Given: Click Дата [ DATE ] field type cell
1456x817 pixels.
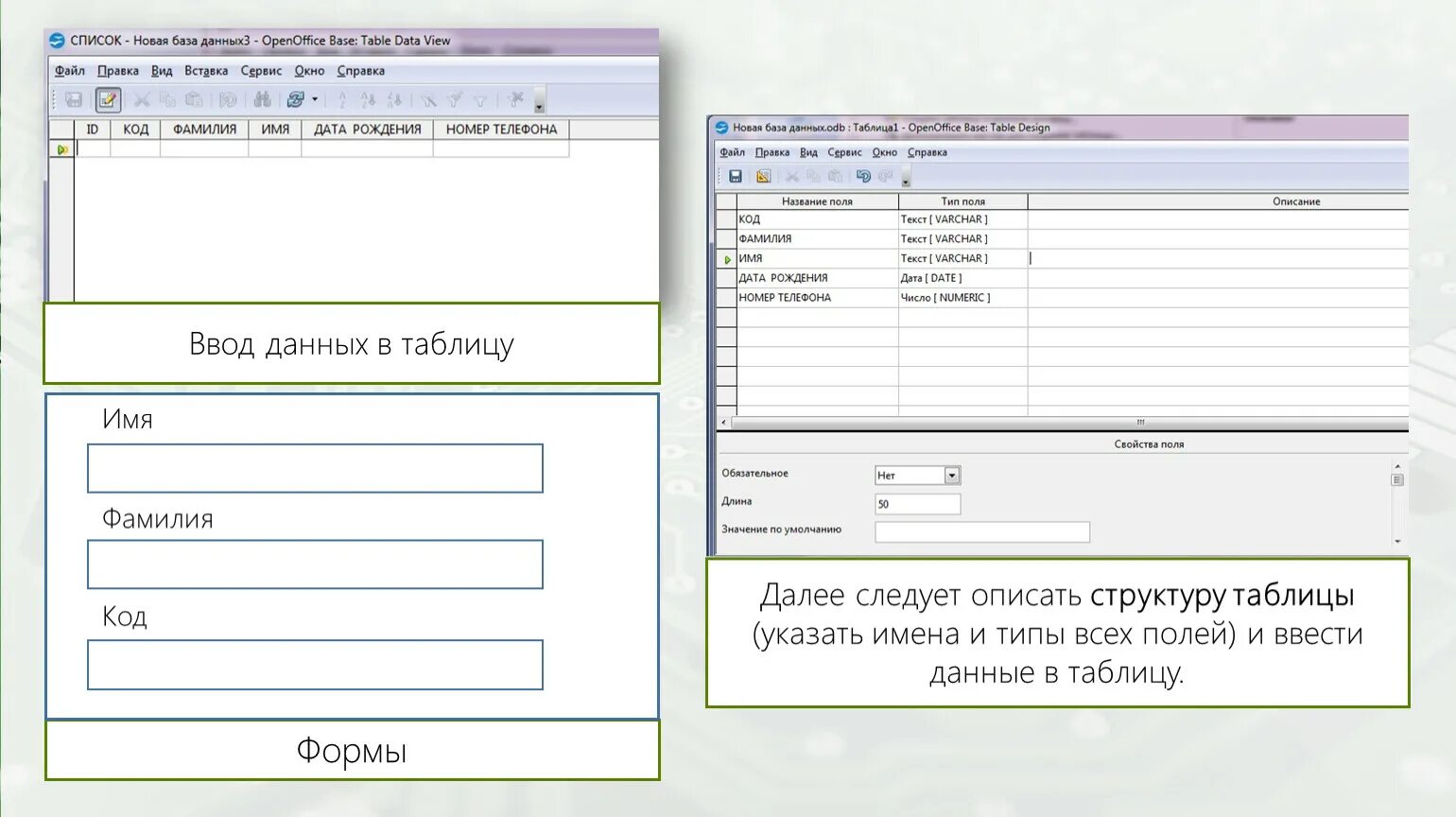Looking at the screenshot, I should point(962,278).
